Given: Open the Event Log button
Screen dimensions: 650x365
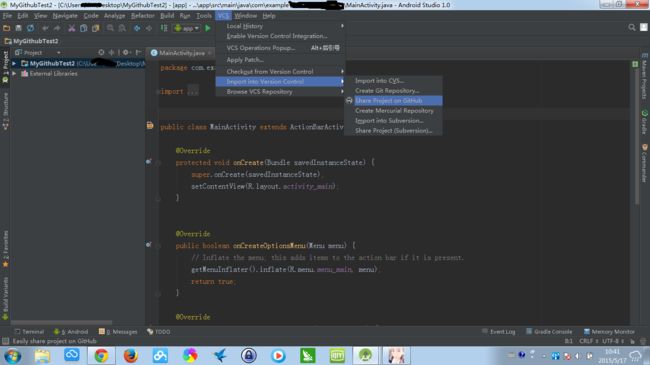Looking at the screenshot, I should [499, 332].
